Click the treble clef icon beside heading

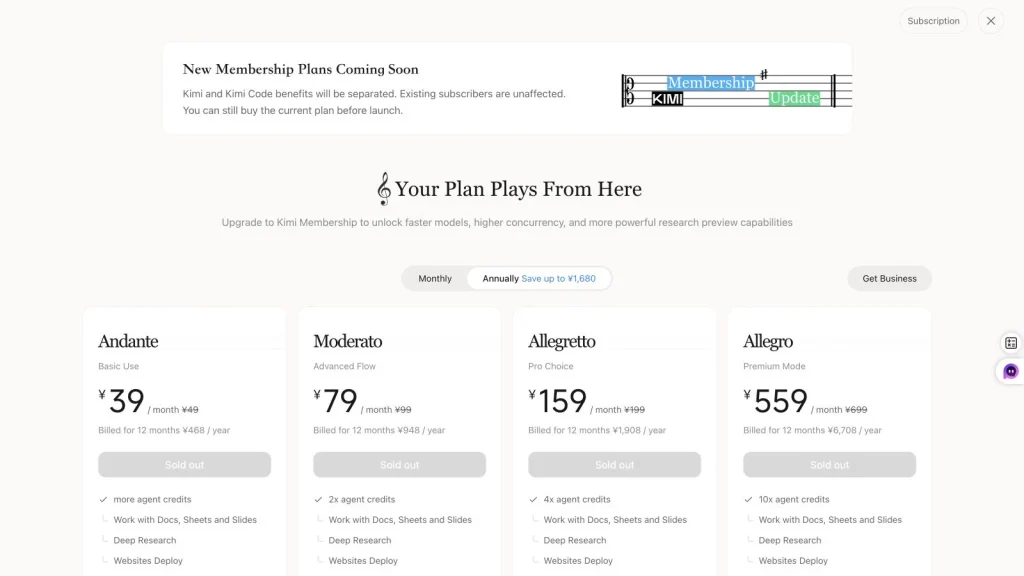[384, 189]
